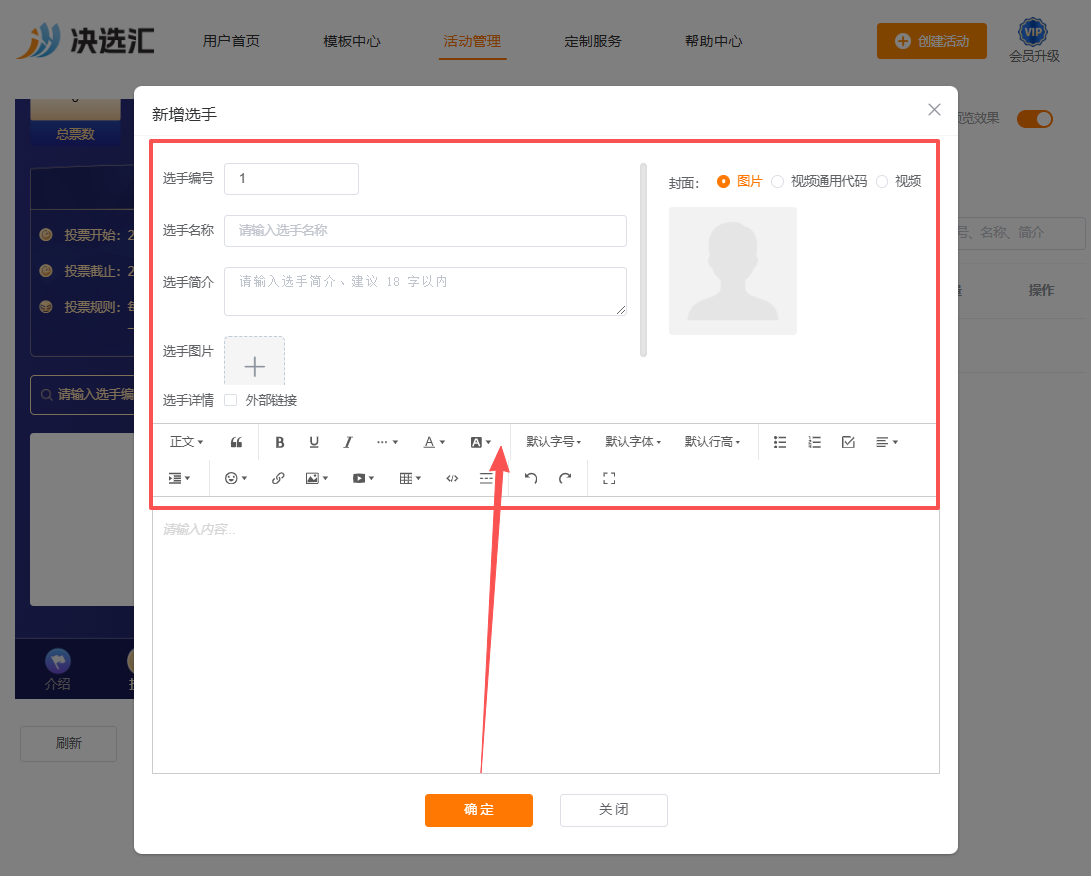
Task: Insert a todo checklist
Action: click(848, 442)
